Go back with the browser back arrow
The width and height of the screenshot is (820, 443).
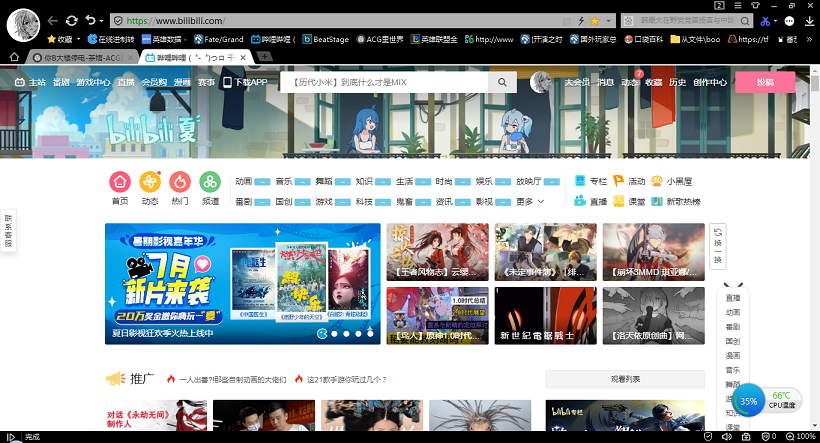tap(52, 20)
